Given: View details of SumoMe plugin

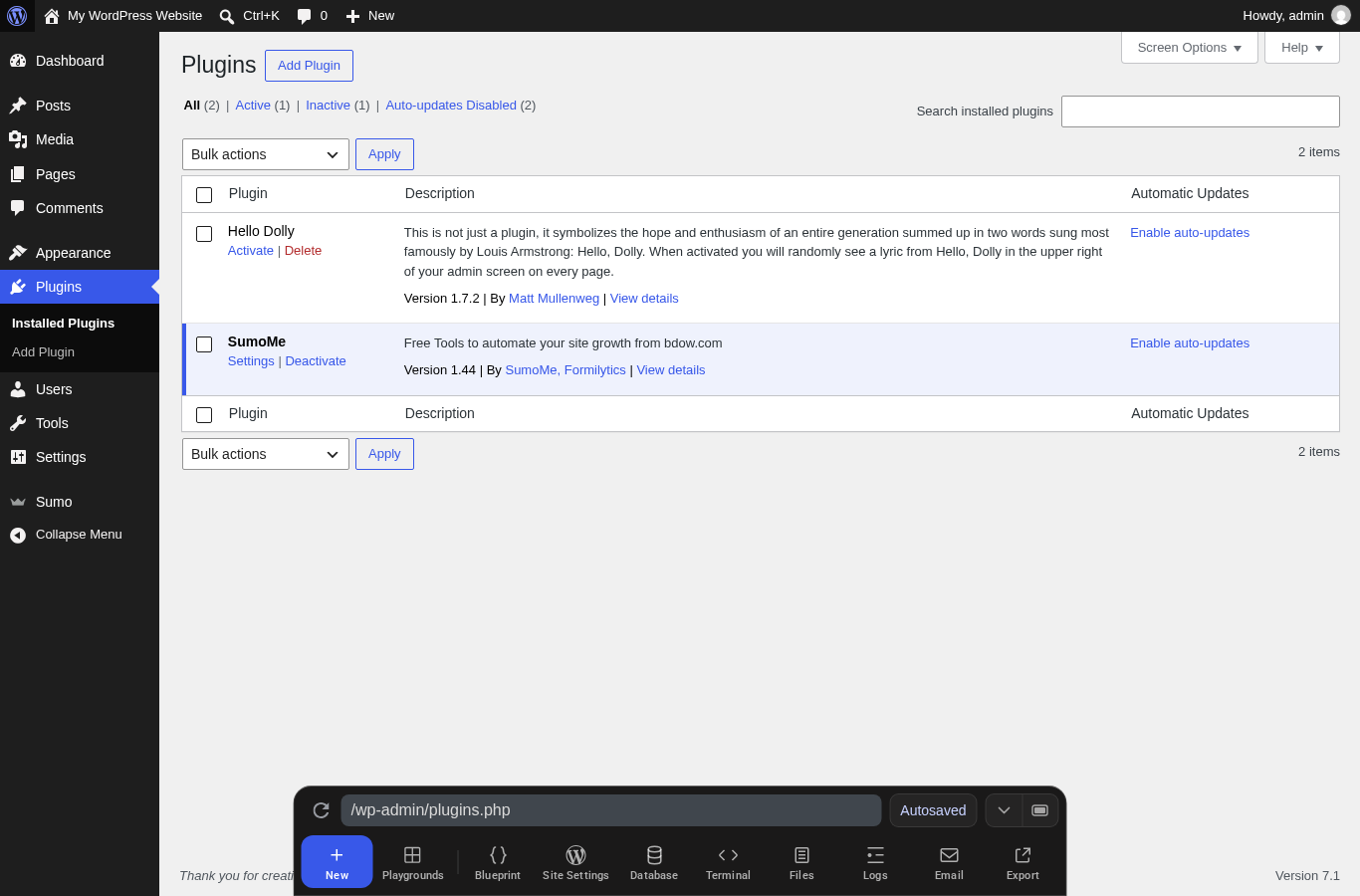Looking at the screenshot, I should tap(671, 370).
